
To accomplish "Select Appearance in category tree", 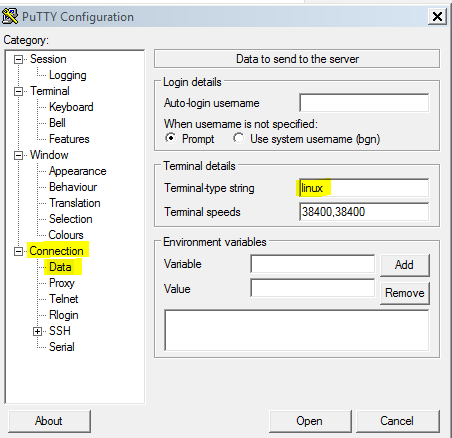I will click(x=78, y=171).
